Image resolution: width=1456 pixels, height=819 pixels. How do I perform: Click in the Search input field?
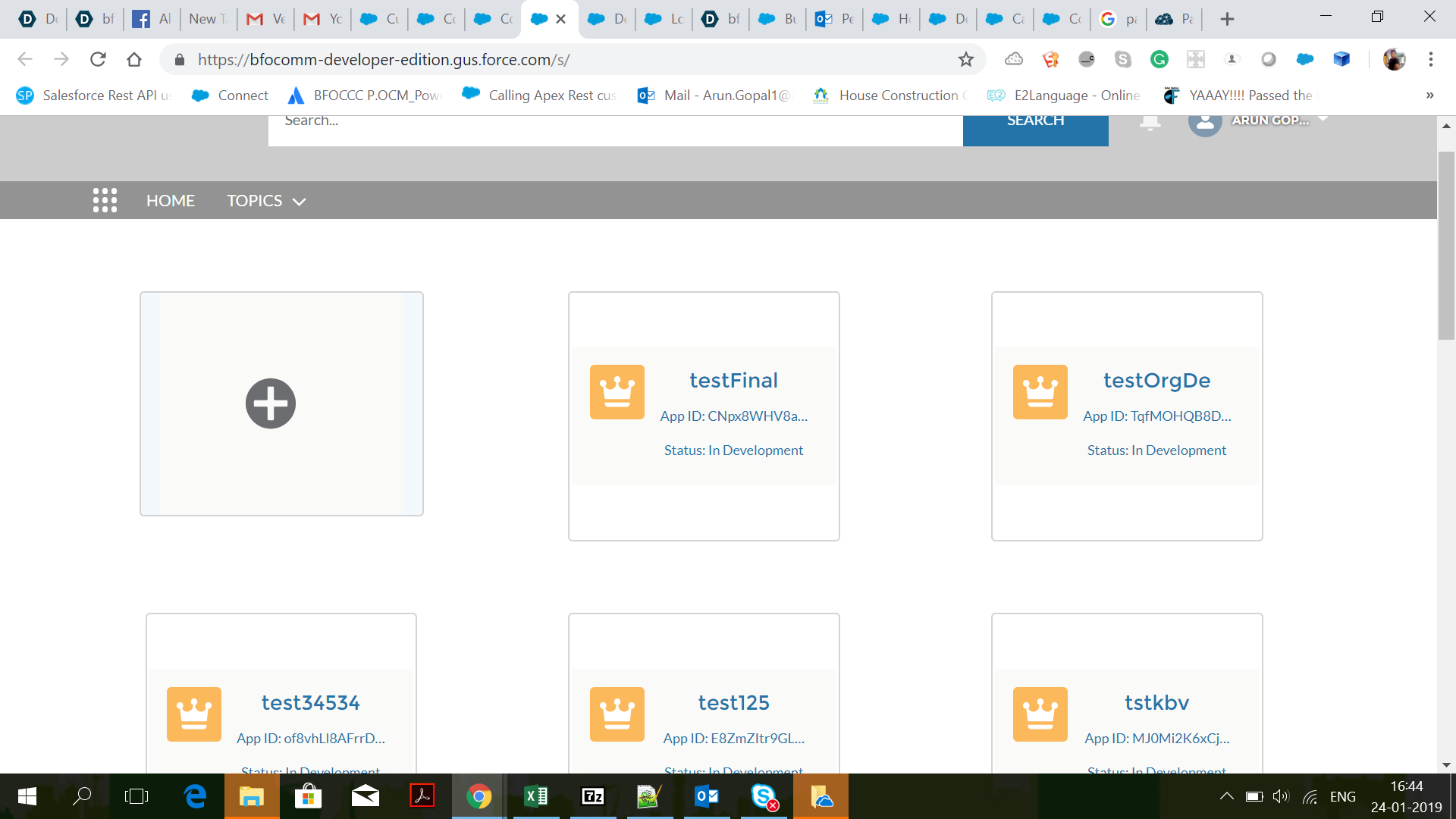[x=614, y=123]
